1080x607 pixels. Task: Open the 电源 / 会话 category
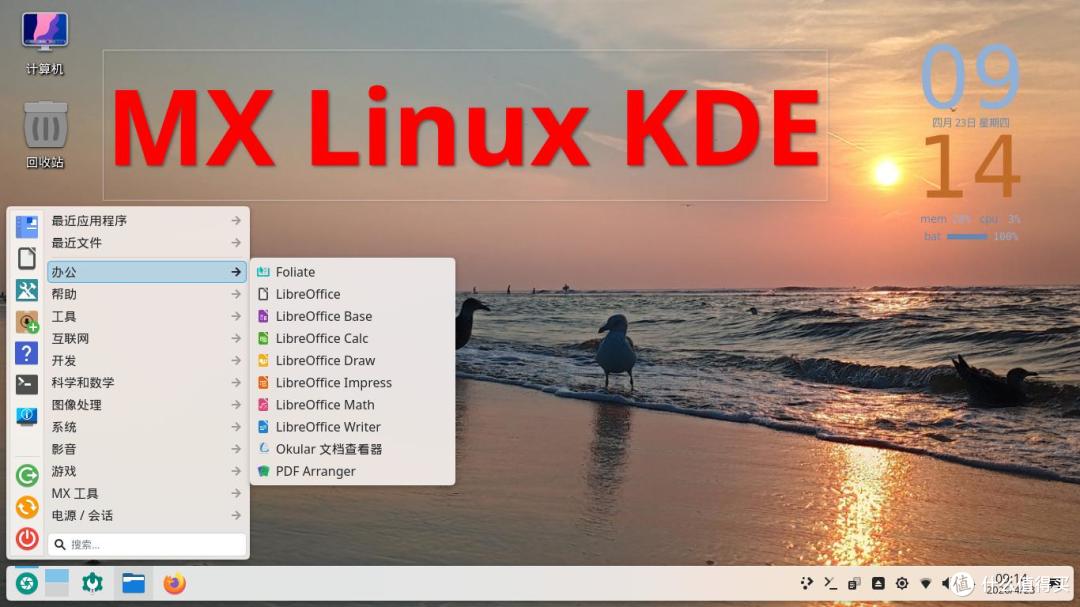pyautogui.click(x=147, y=515)
